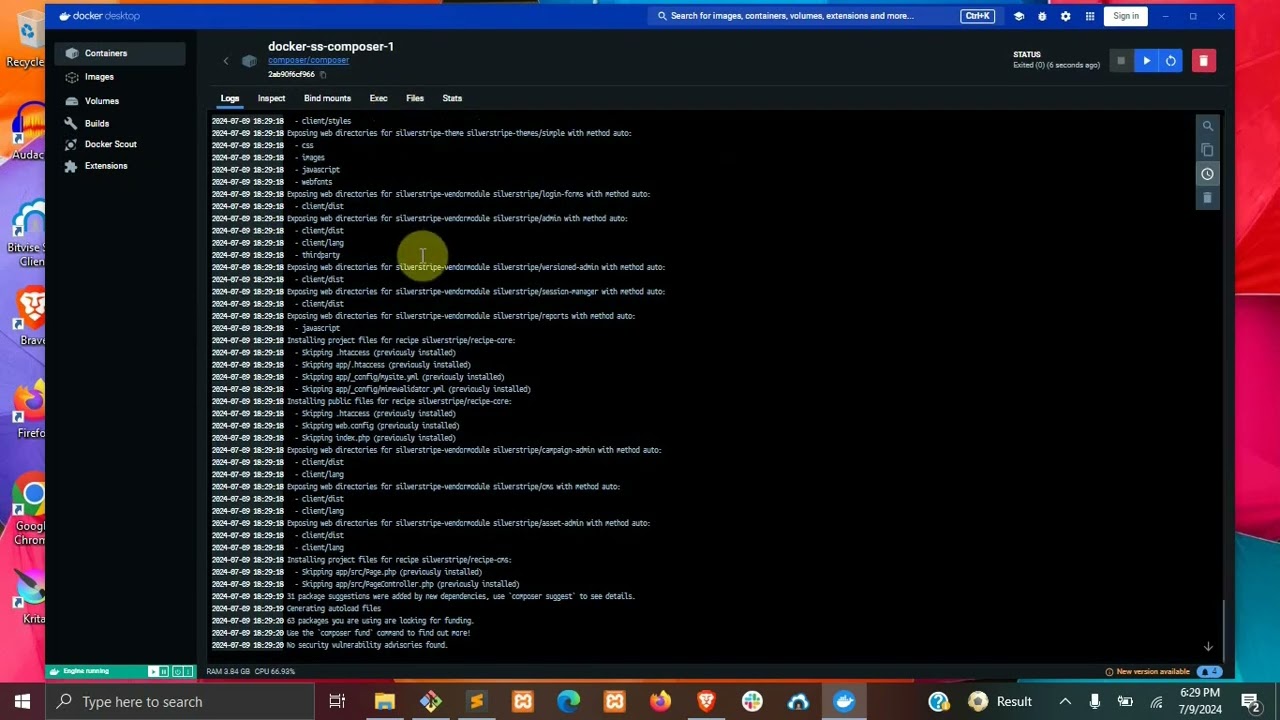Go back using the arrow next to container name
Viewport: 1280px width, 720px height.
pos(226,61)
